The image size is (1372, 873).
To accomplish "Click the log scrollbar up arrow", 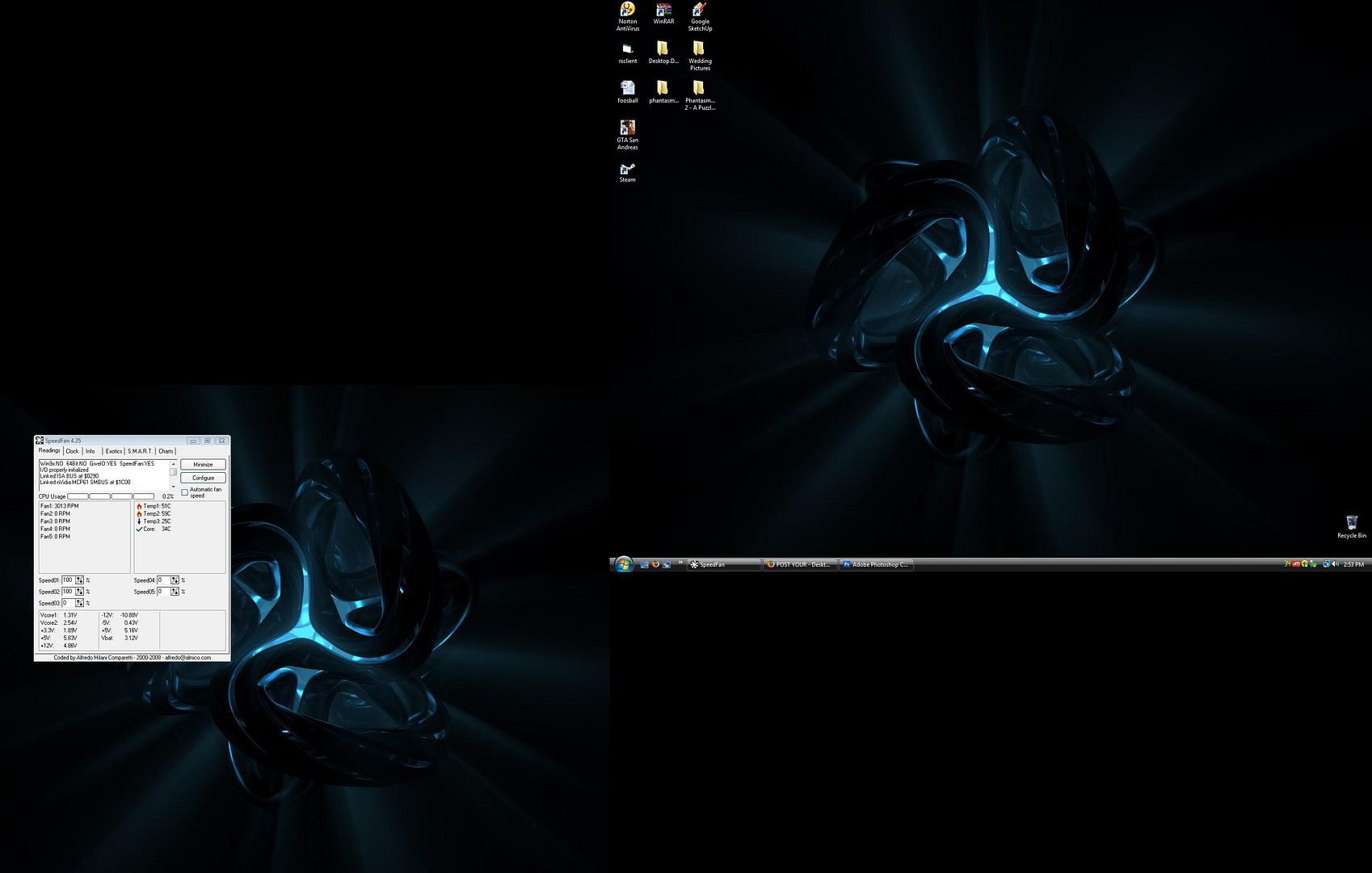I will [x=173, y=464].
